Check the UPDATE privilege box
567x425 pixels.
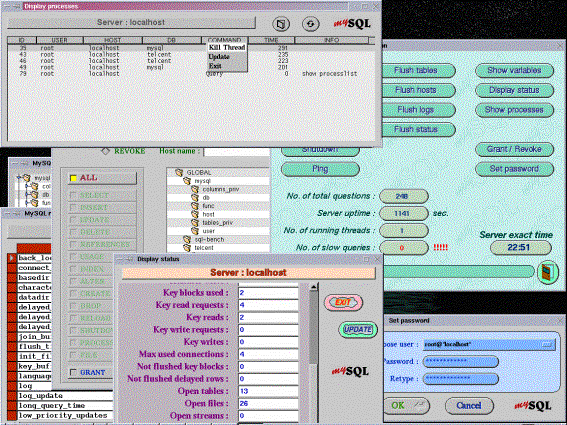point(73,220)
